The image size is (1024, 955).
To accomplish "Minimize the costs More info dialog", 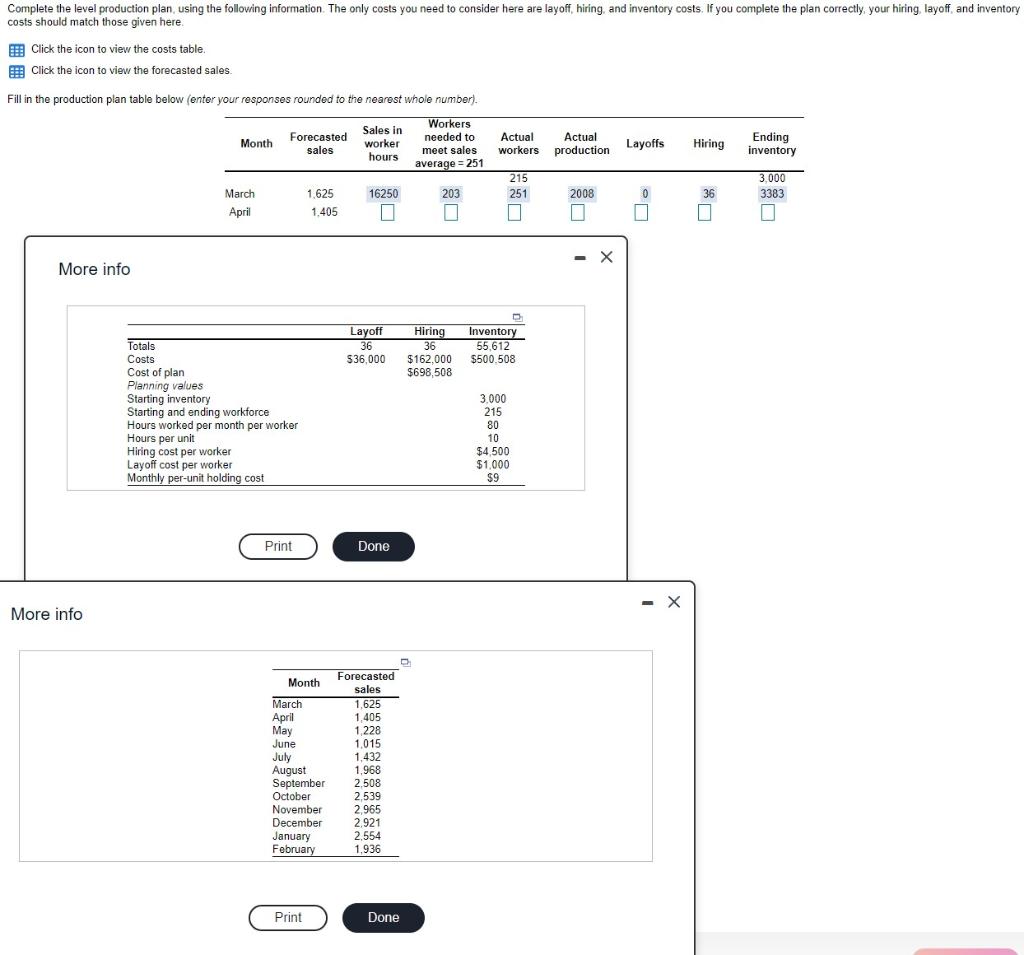I will [x=578, y=257].
